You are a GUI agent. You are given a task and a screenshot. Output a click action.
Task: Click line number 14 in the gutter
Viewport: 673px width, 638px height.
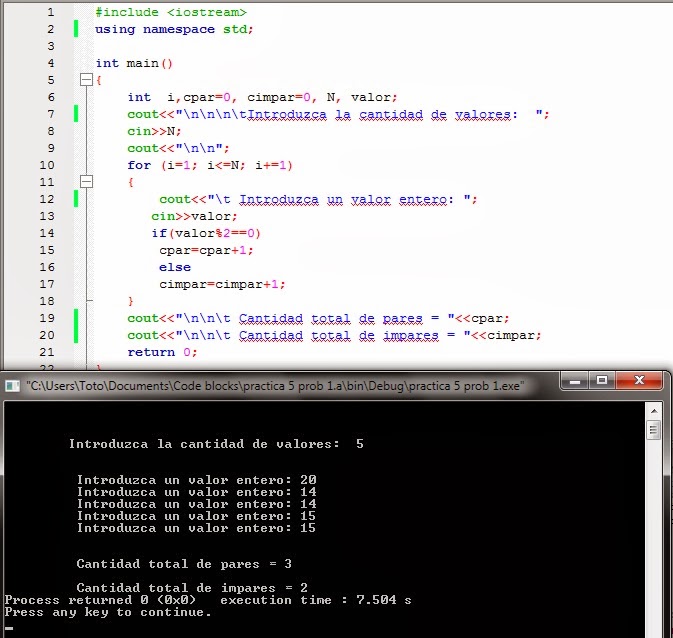pyautogui.click(x=47, y=233)
